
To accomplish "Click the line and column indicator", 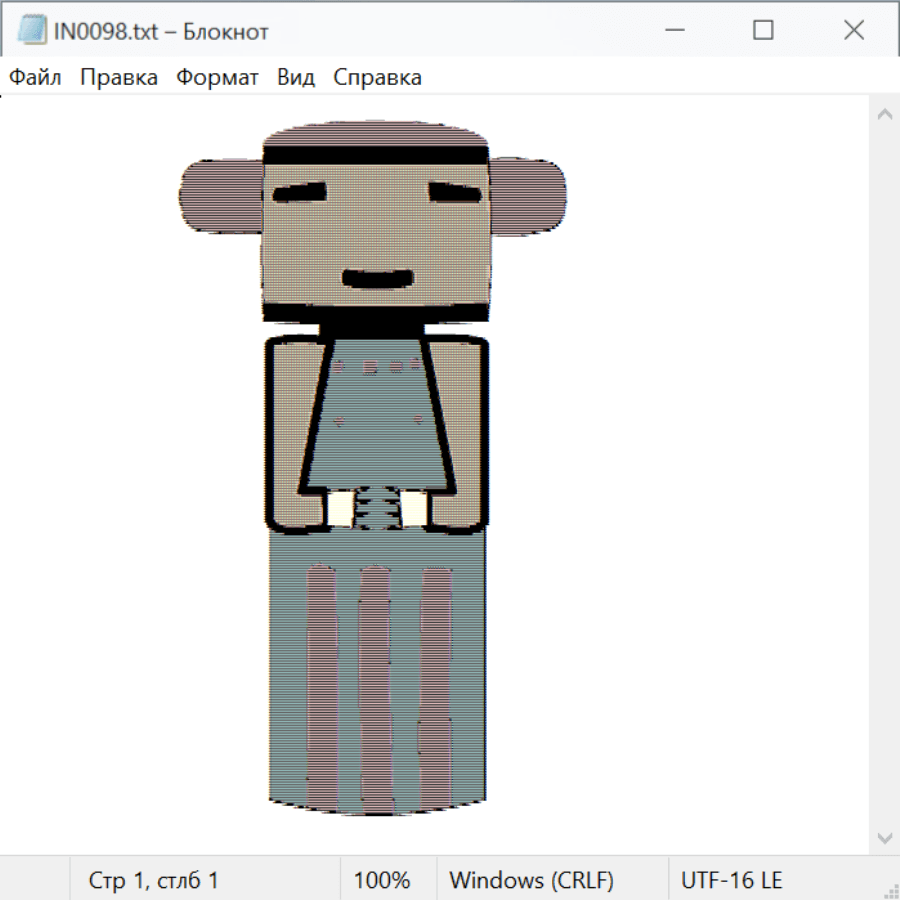I will (154, 880).
